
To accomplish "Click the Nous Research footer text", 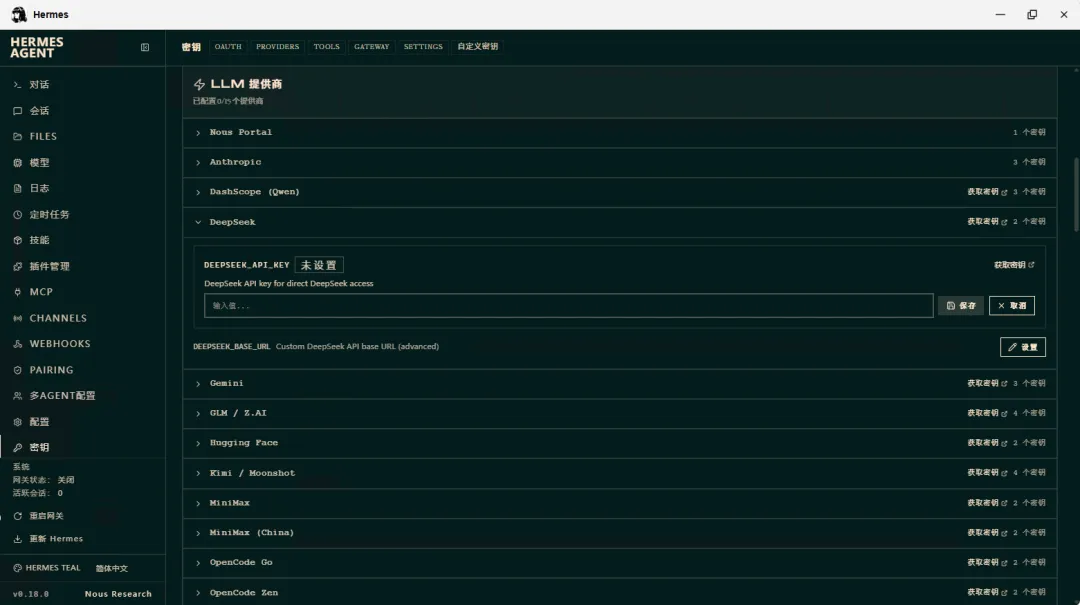I will pyautogui.click(x=118, y=594).
